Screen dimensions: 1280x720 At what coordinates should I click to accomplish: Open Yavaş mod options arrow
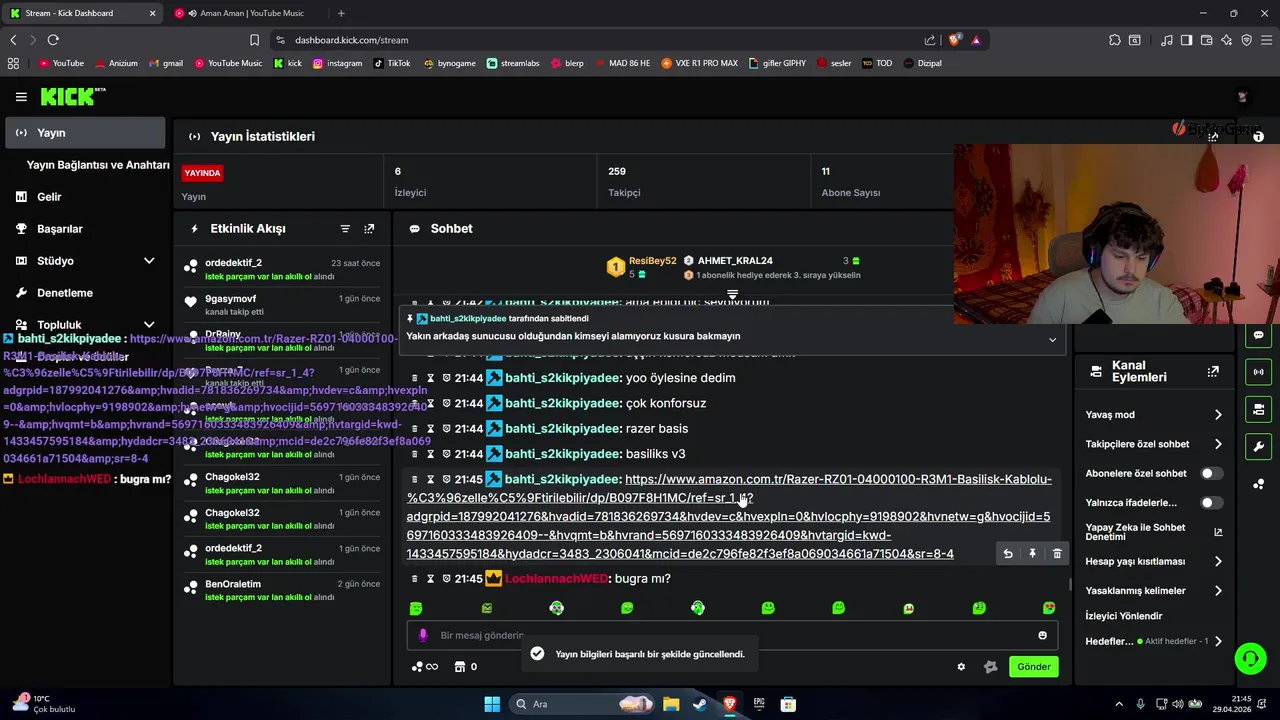click(x=1218, y=415)
